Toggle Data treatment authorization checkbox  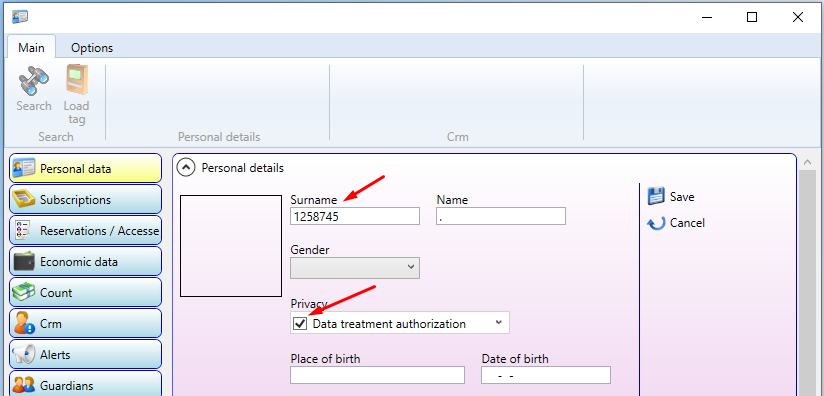click(300, 324)
